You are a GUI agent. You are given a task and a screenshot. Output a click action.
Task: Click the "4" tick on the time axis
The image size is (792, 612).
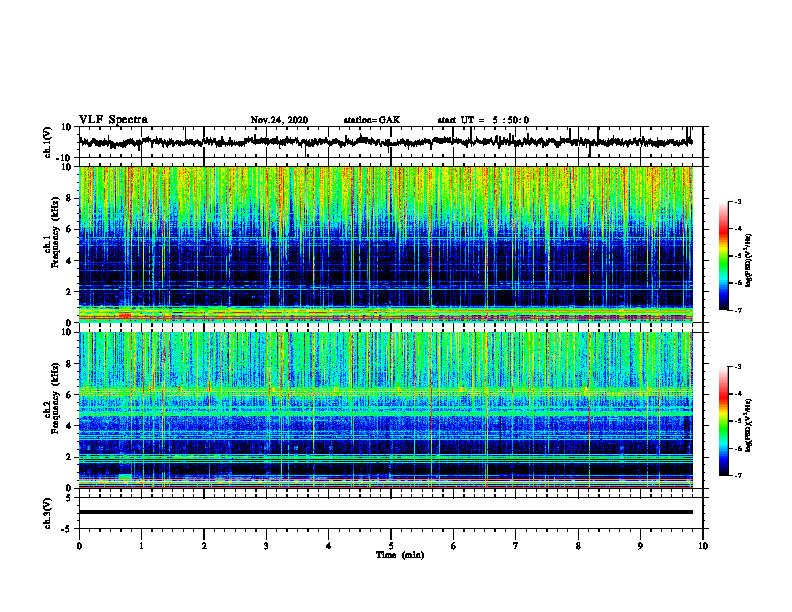[329, 546]
